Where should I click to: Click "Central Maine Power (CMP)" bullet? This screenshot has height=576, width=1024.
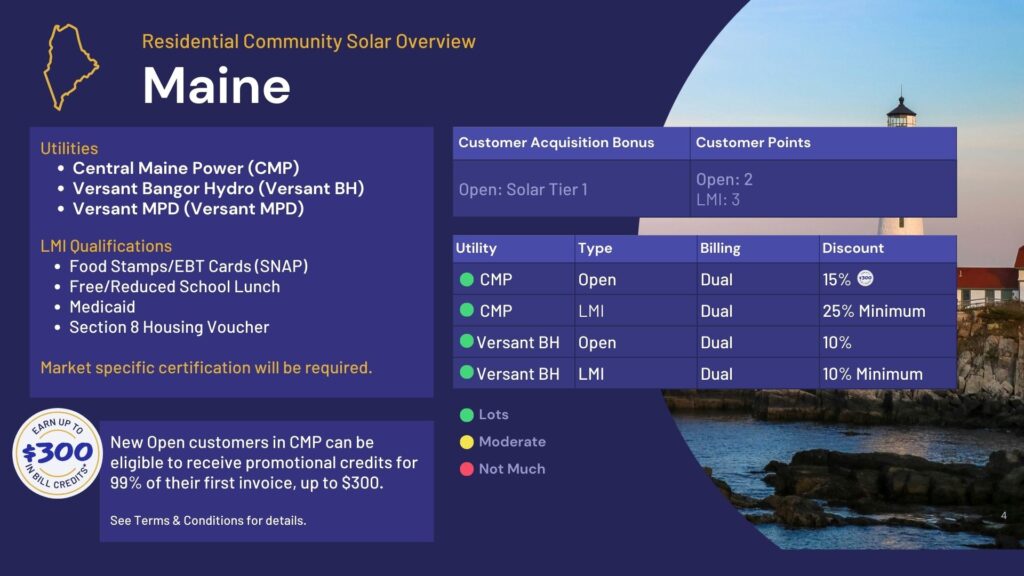tap(185, 168)
